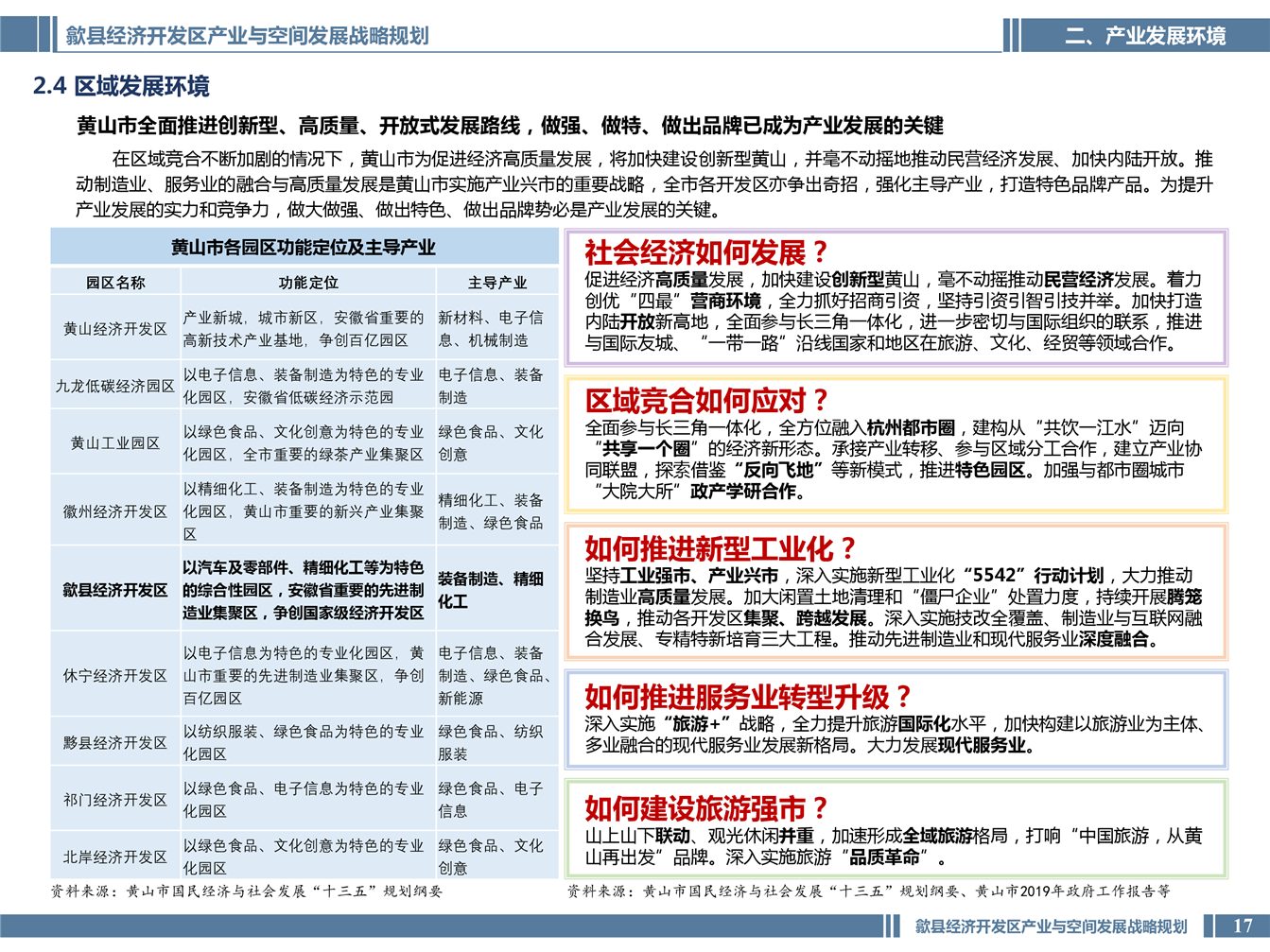Click the footer title 歙县经济开发区产业与空间发展战略规划

pos(1051,926)
